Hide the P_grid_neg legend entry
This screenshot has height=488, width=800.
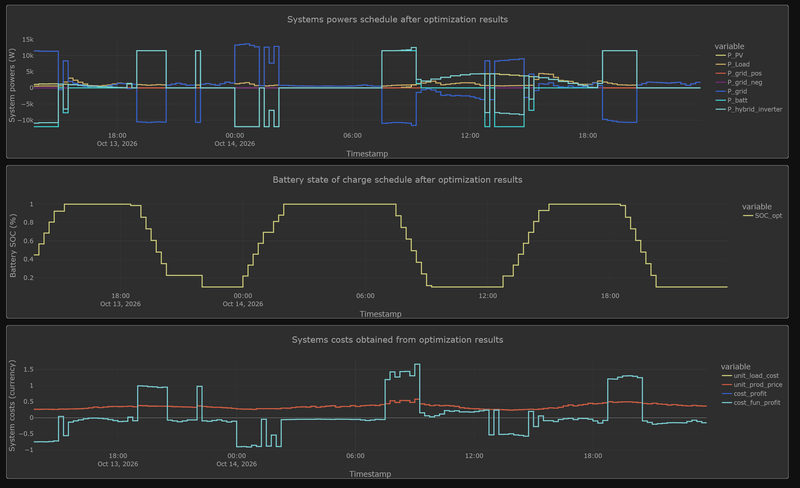(x=739, y=82)
